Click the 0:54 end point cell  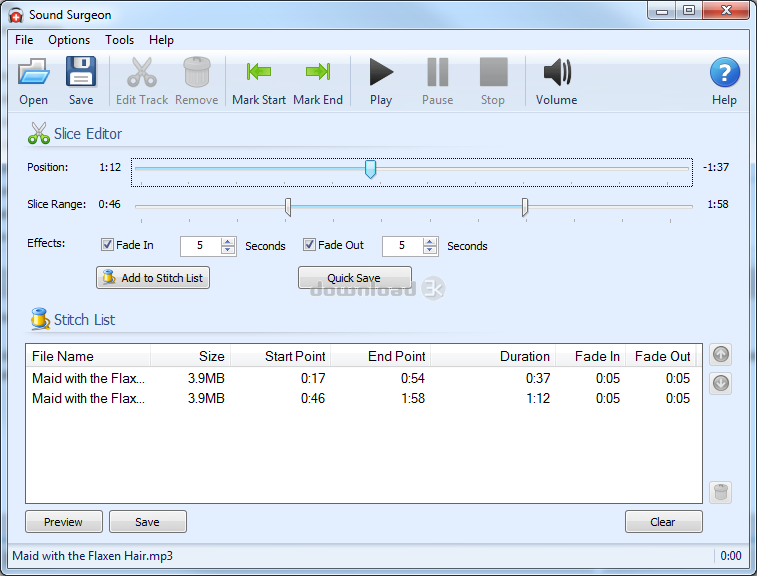413,378
